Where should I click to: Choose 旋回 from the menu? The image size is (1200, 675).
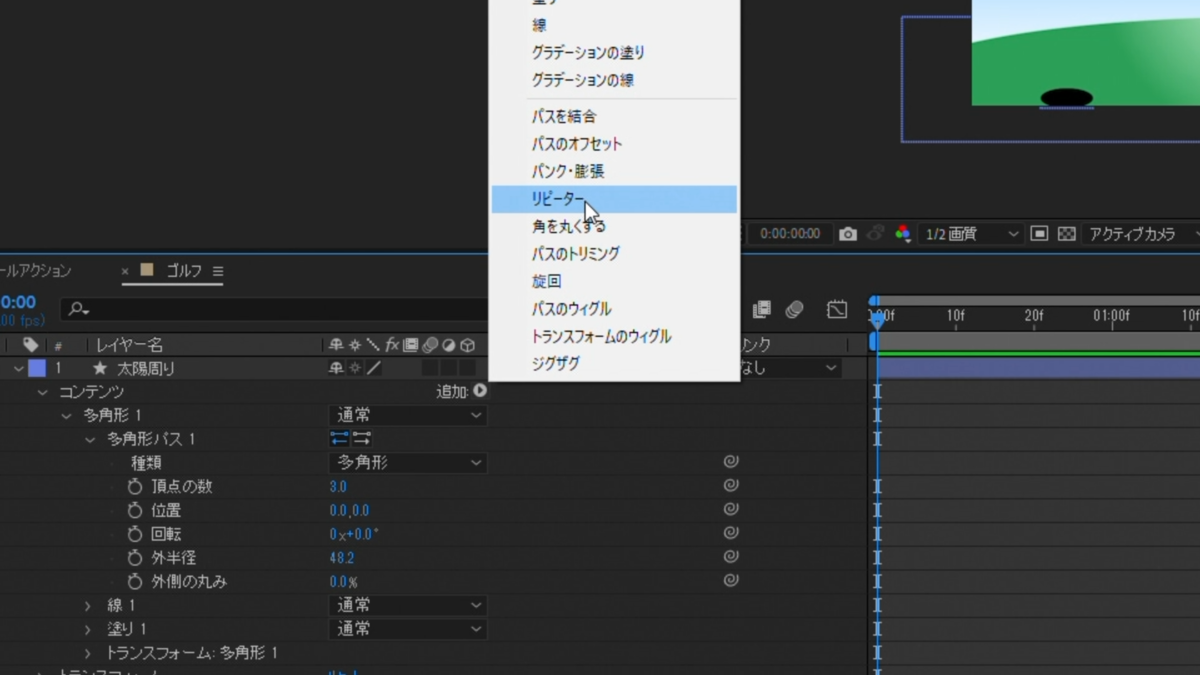[x=614, y=281]
